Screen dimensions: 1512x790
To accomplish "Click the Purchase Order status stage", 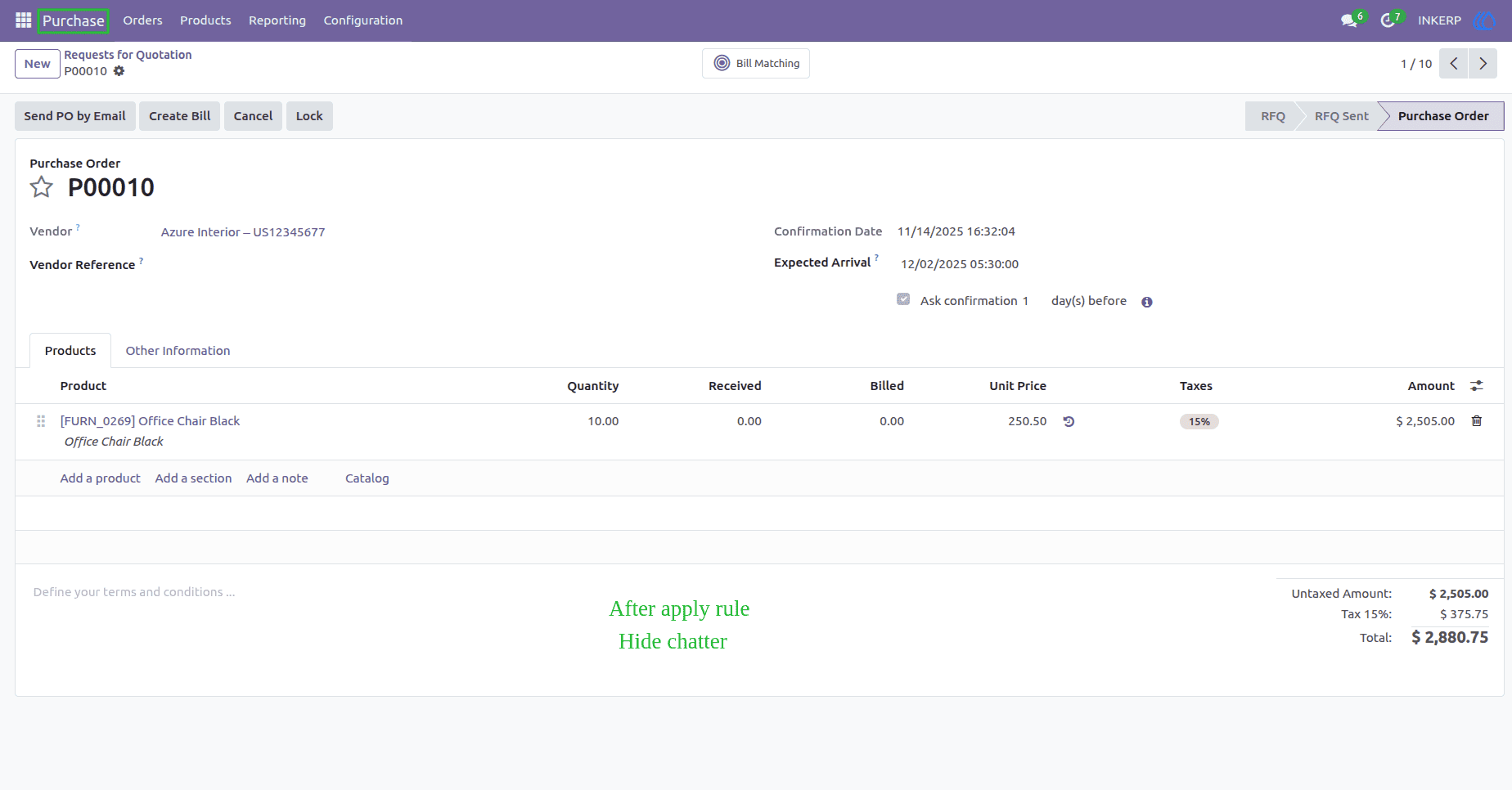I will (x=1443, y=116).
